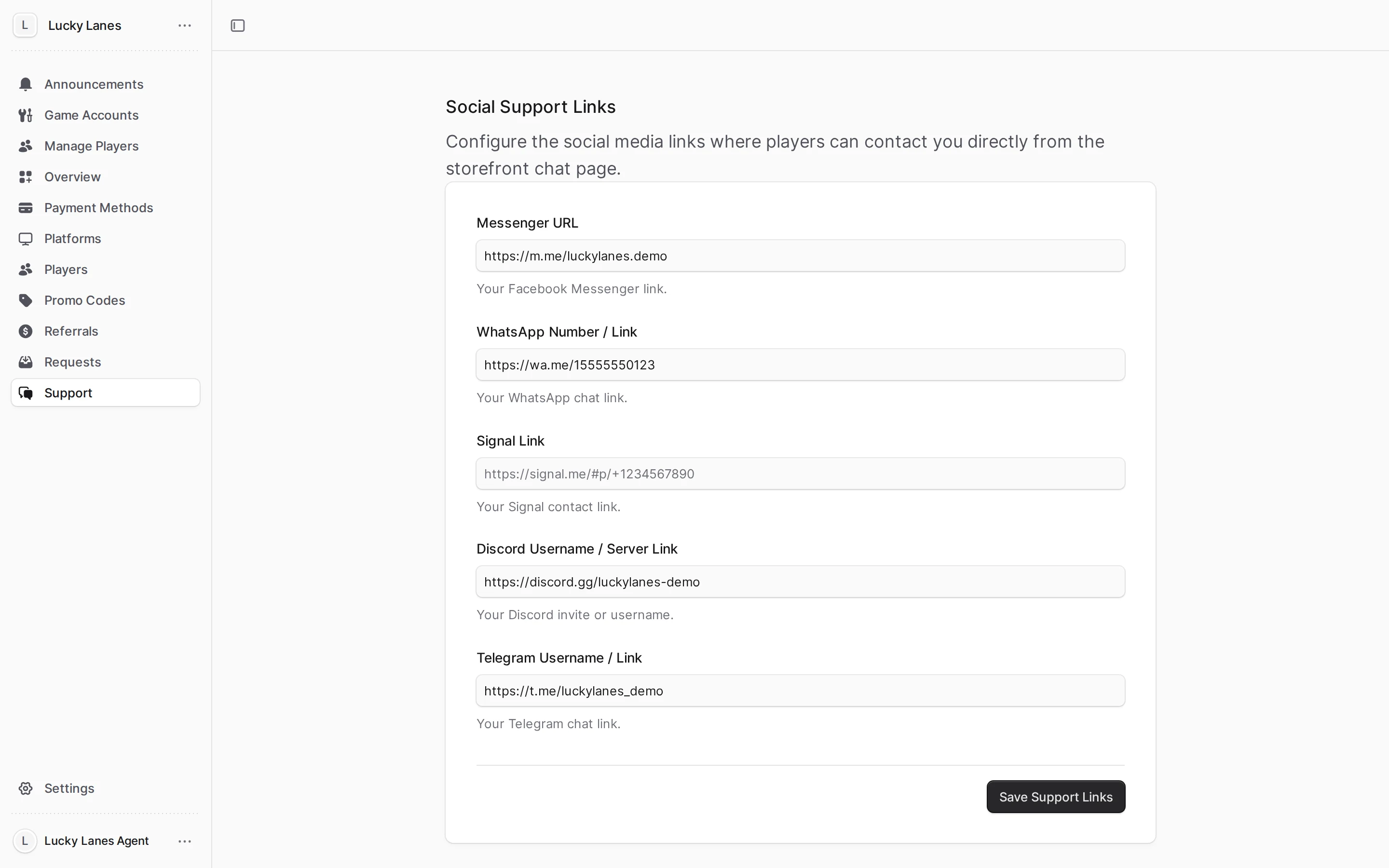Open the Payment Methods section

(106, 208)
